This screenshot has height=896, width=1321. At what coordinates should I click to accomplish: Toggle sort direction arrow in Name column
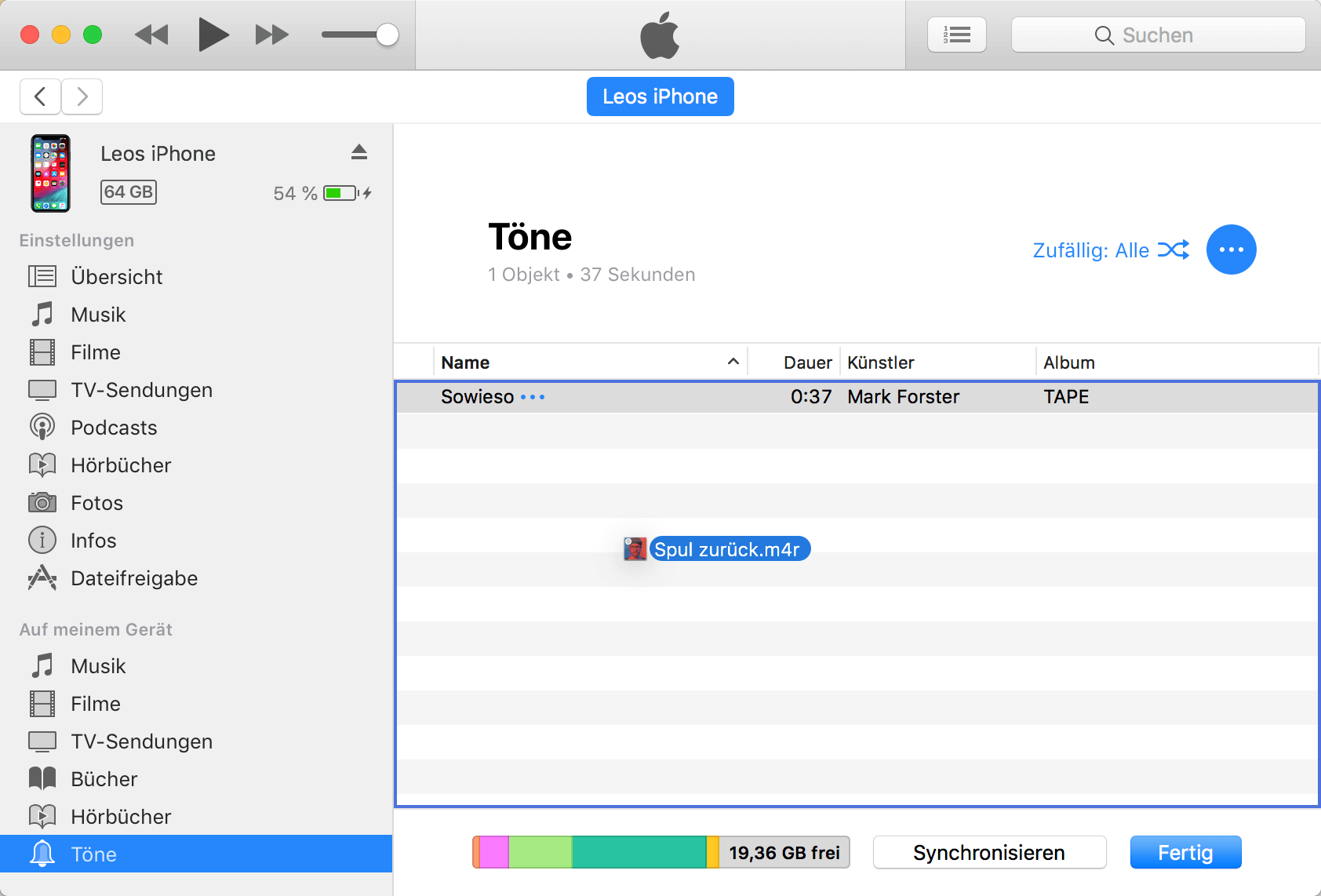[733, 362]
